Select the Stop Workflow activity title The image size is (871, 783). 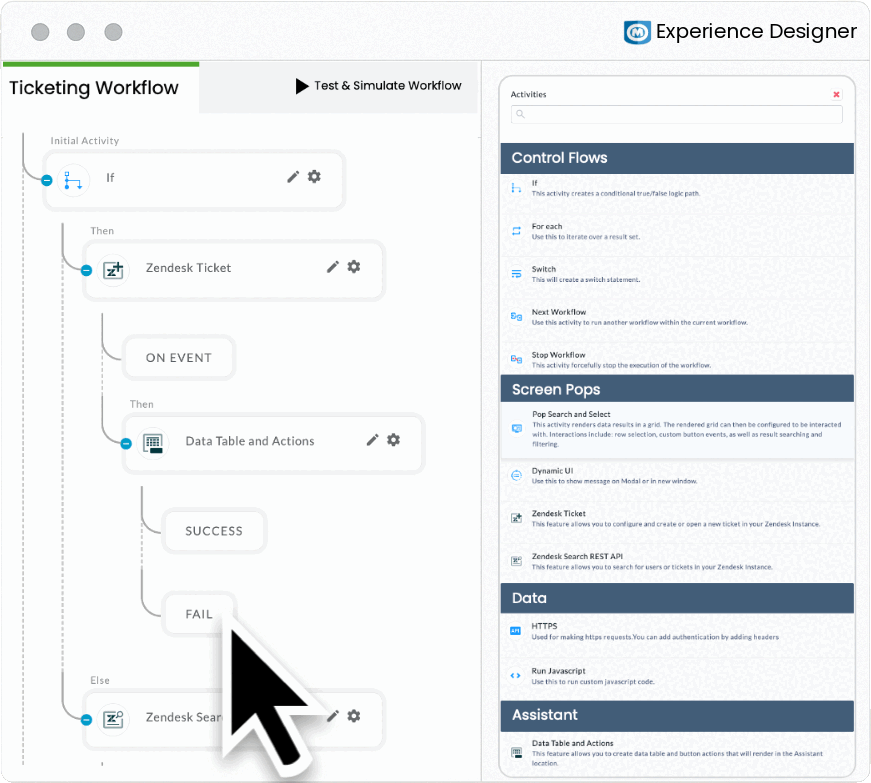[x=558, y=355]
